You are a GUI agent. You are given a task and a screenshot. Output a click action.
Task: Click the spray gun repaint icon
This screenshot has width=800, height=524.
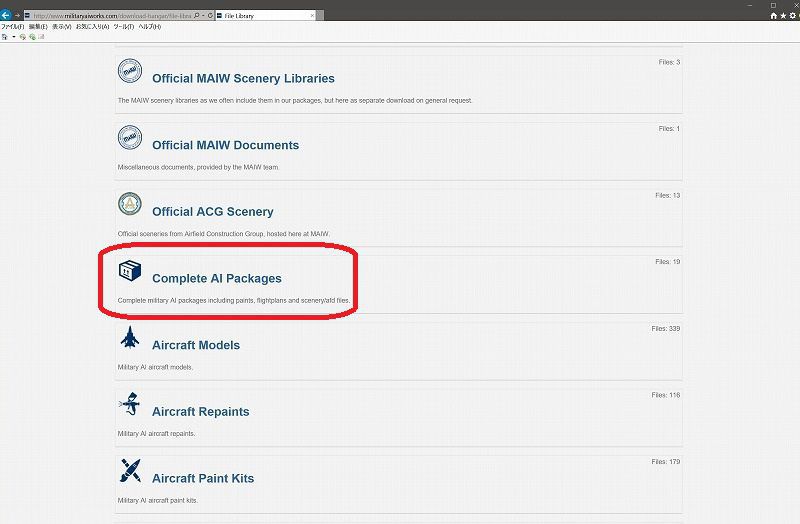(x=130, y=404)
